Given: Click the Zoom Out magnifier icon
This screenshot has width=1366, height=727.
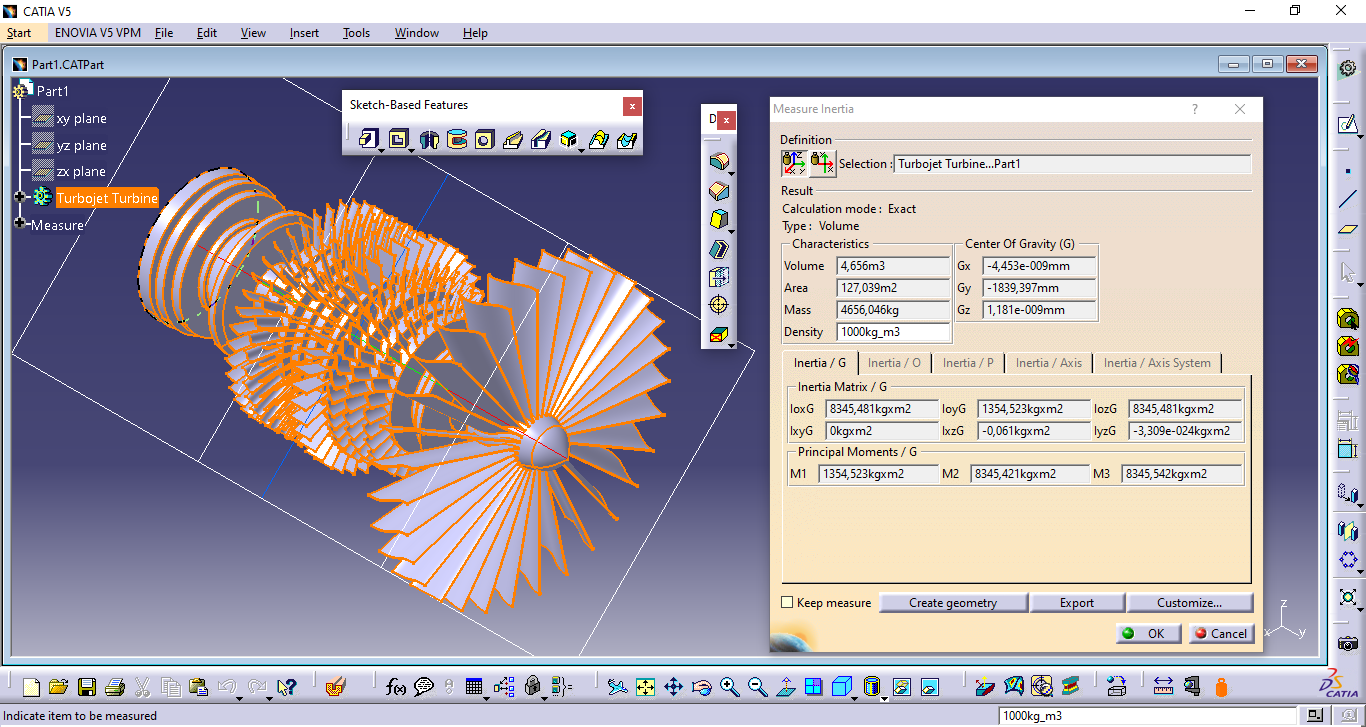Looking at the screenshot, I should coord(757,687).
